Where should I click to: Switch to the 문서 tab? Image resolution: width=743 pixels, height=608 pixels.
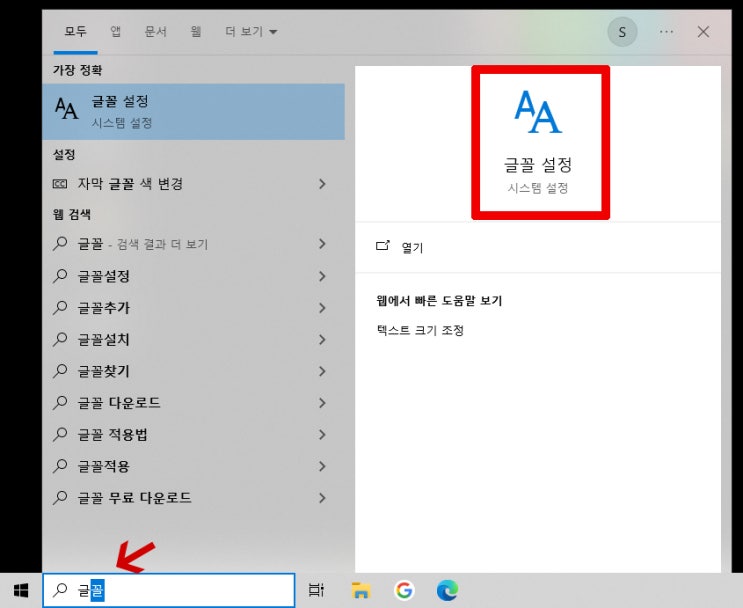[155, 32]
